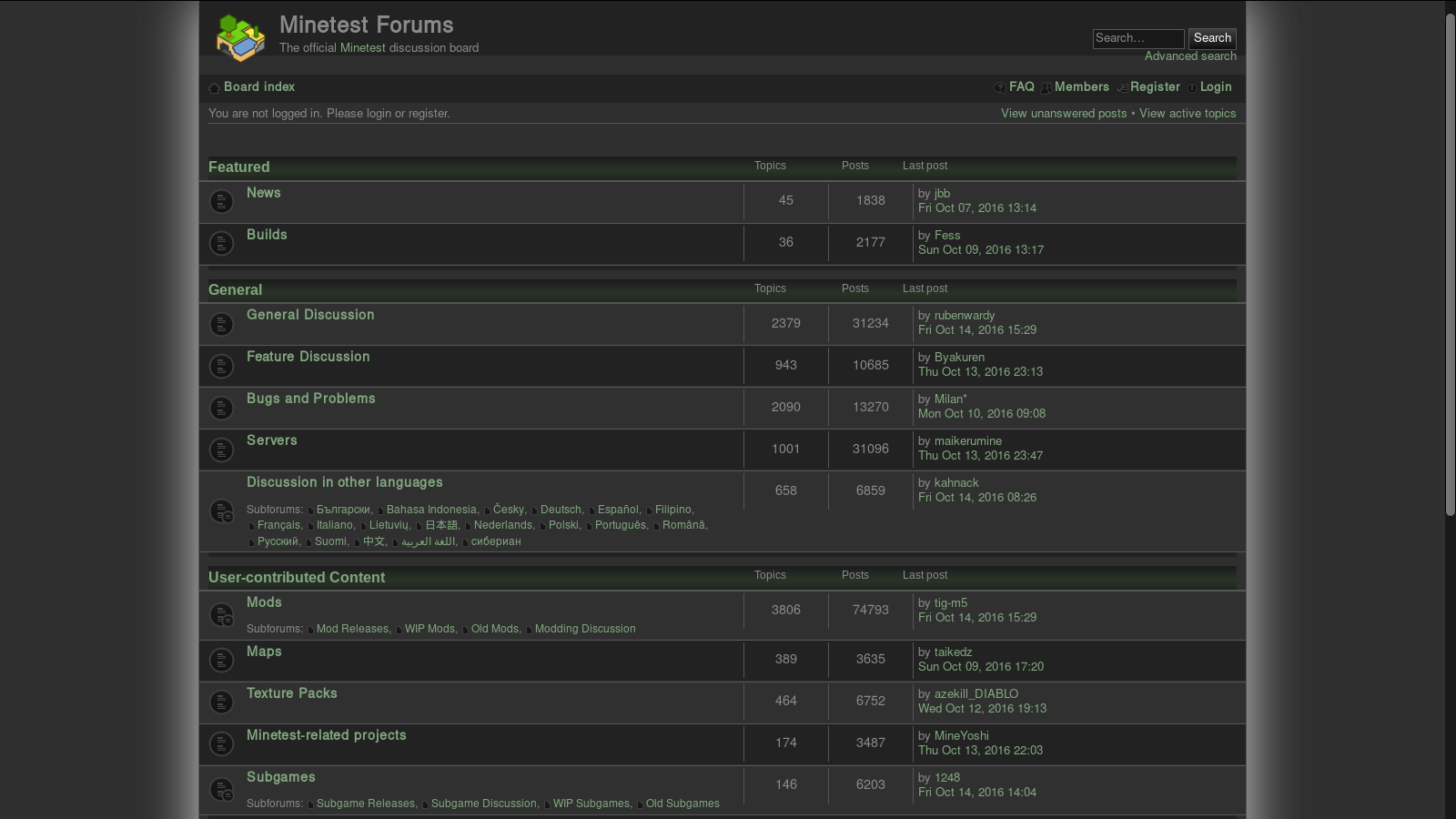The height and width of the screenshot is (819, 1456).
Task: Click the Bugs and Problems forum icon
Action: point(221,408)
